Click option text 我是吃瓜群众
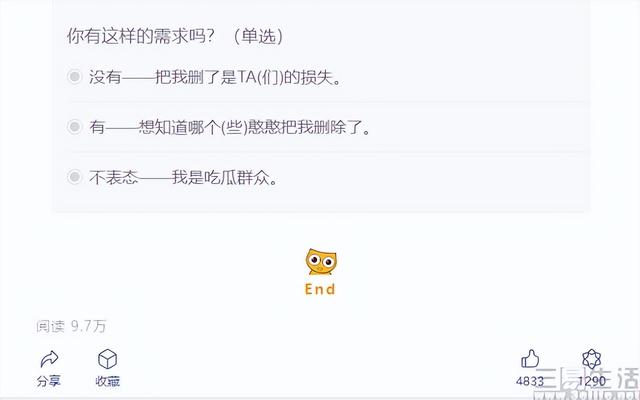 click(x=224, y=178)
